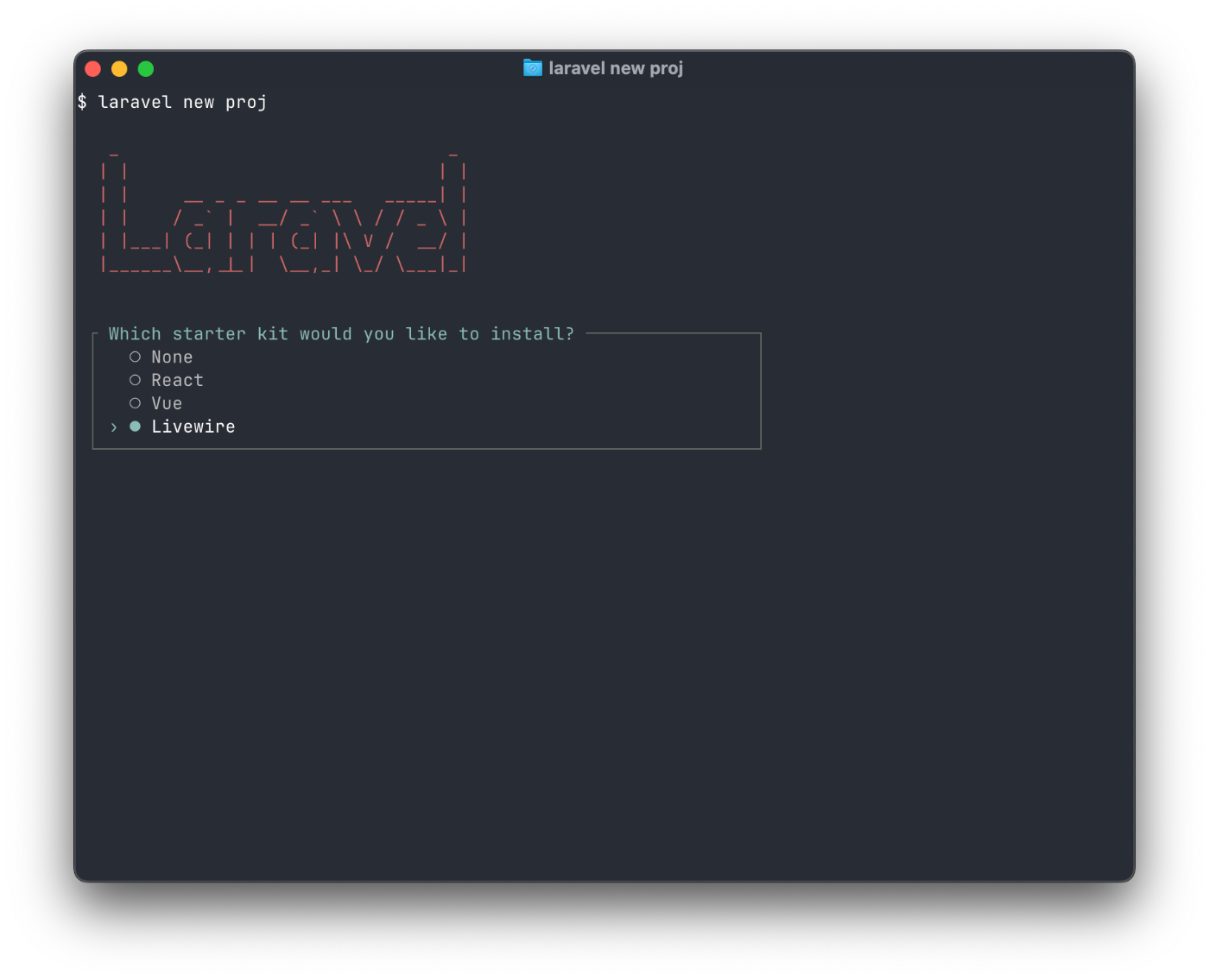
Task: Maximize the terminal using green button
Action: point(146,69)
